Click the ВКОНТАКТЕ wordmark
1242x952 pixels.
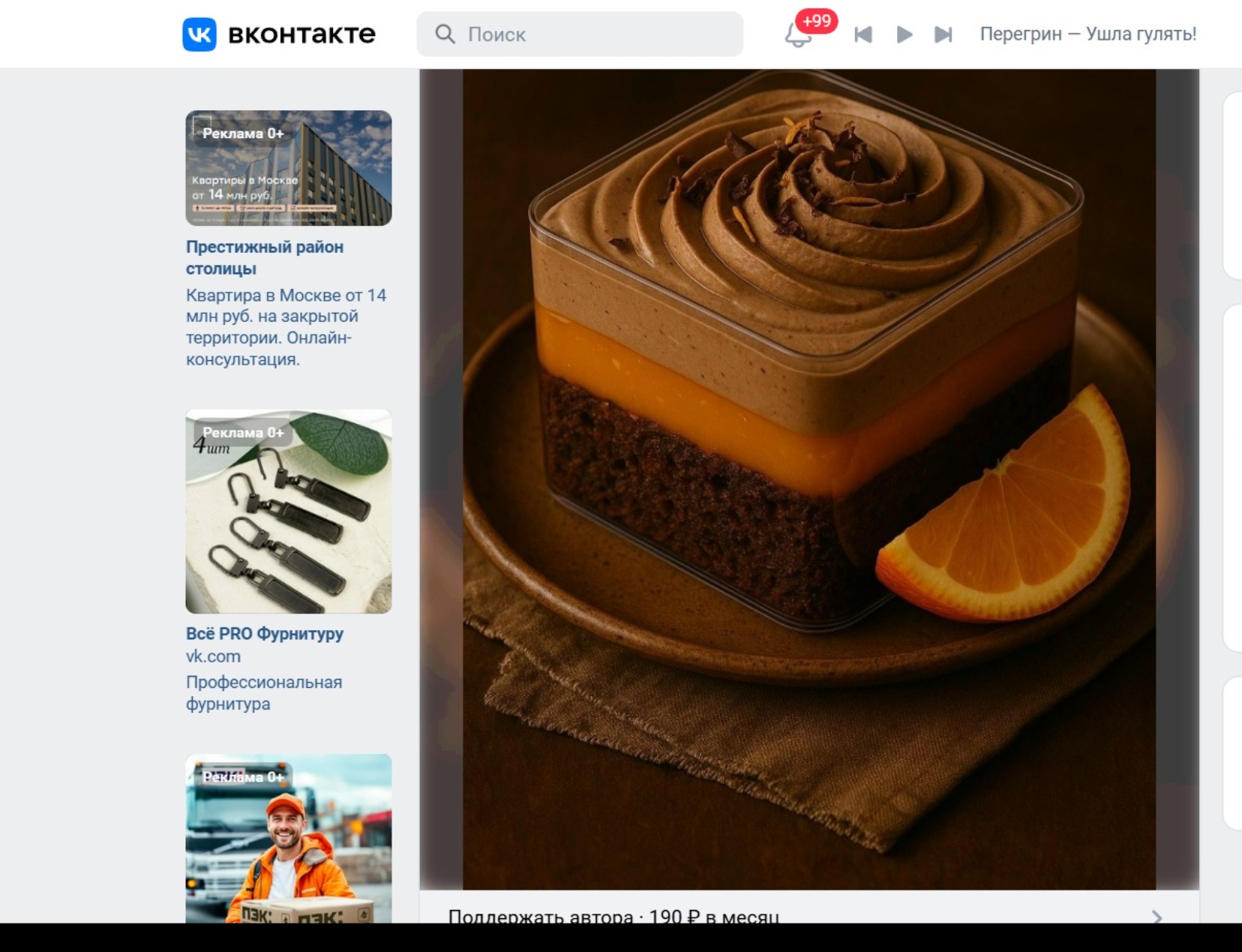coord(301,35)
